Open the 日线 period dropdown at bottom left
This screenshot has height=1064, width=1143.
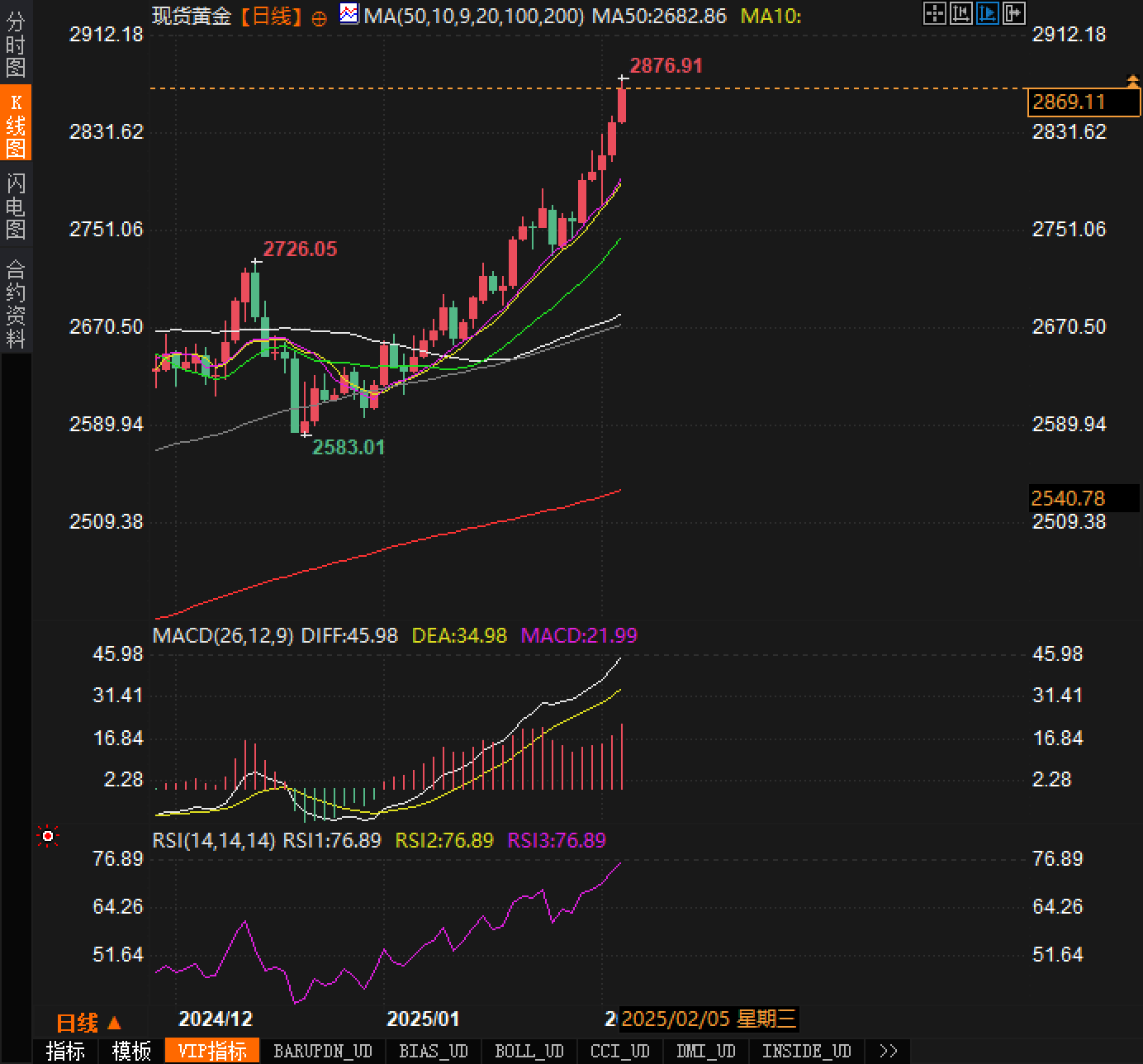click(88, 1024)
